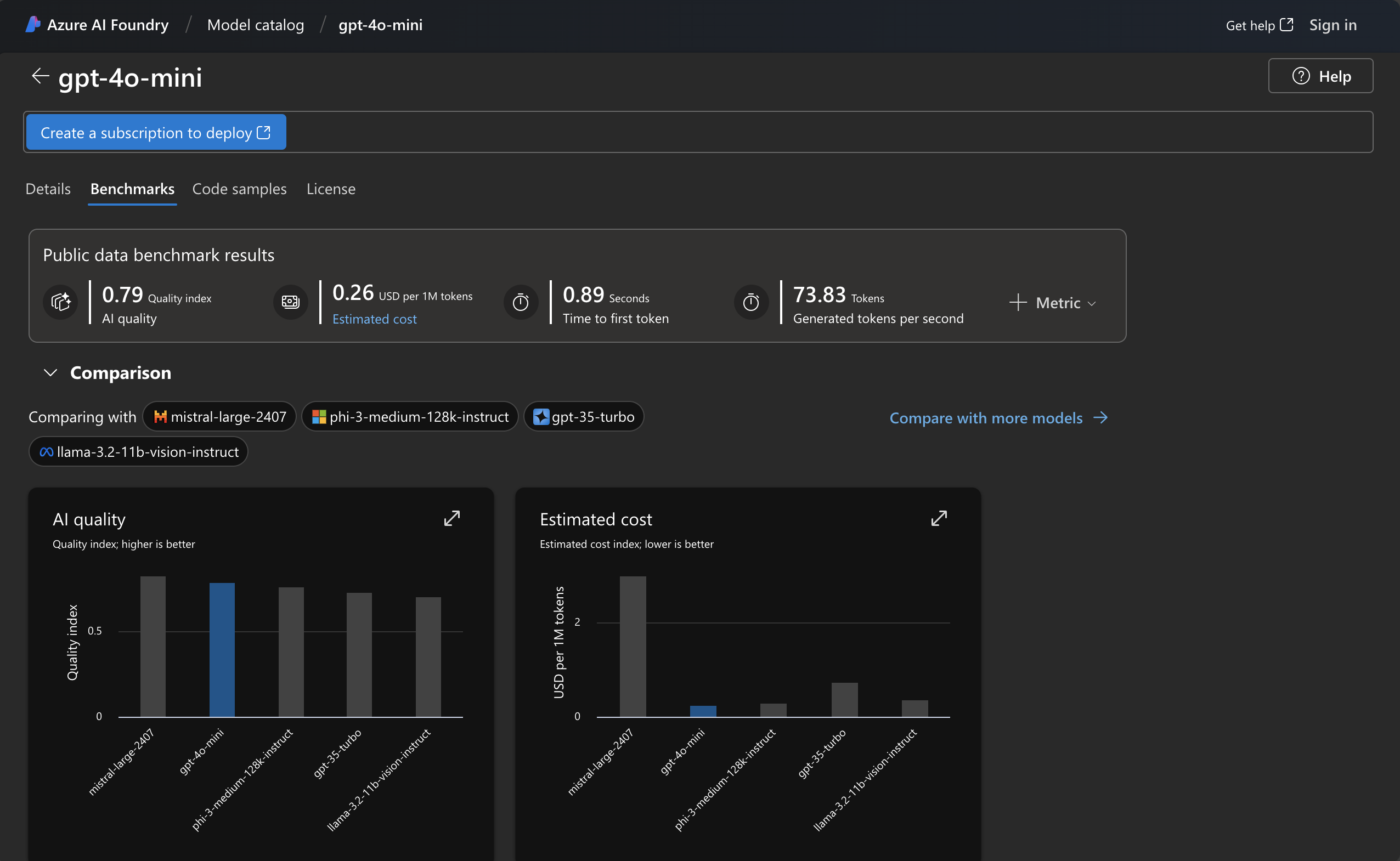Viewport: 1400px width, 861px height.
Task: Expand the AI quality chart to fullscreen
Action: pyautogui.click(x=451, y=518)
